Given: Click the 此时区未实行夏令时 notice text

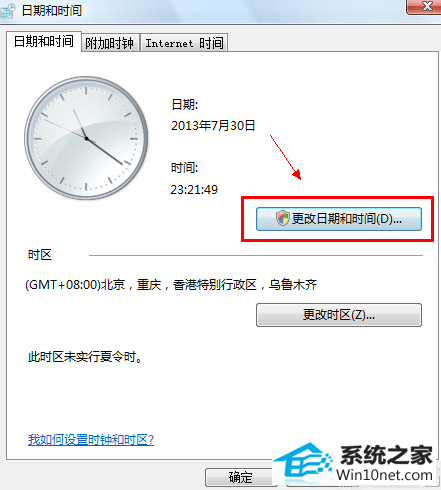Looking at the screenshot, I should 85,357.
